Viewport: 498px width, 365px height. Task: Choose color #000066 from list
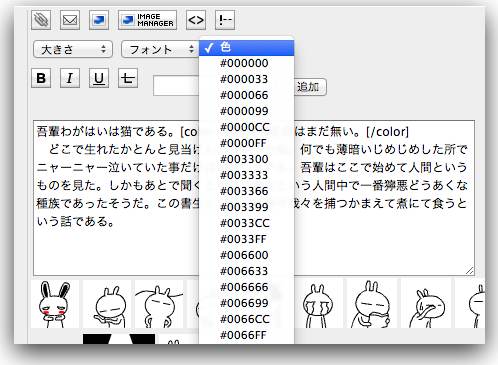(247, 95)
